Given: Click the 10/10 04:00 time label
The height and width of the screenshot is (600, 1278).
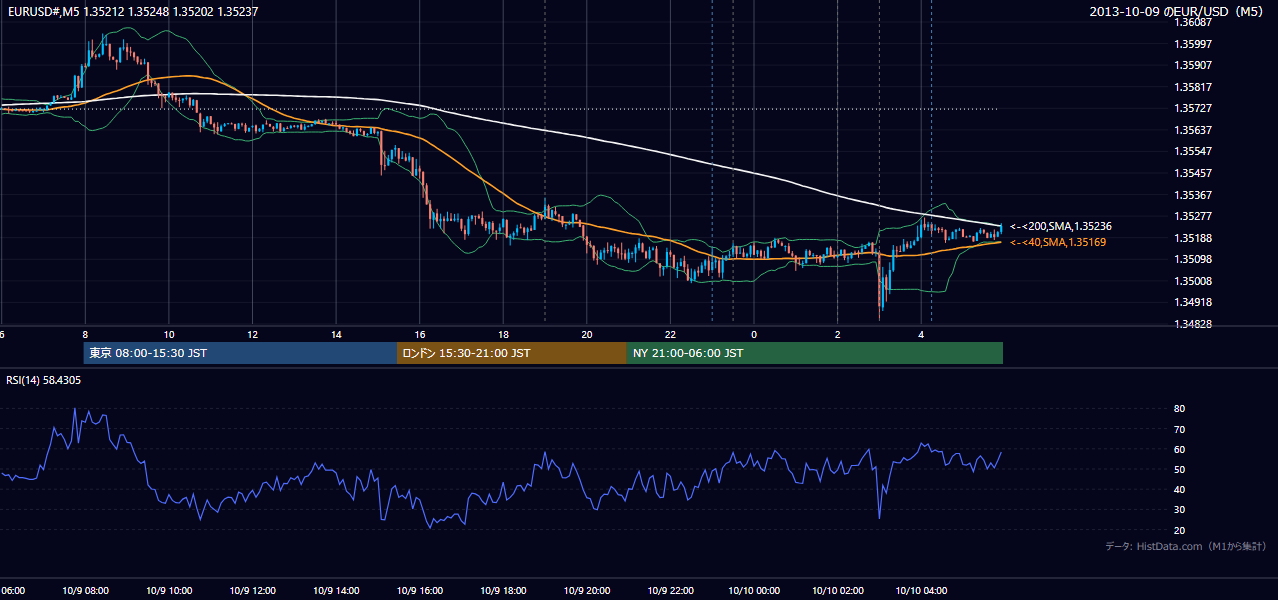Looking at the screenshot, I should point(921,591).
